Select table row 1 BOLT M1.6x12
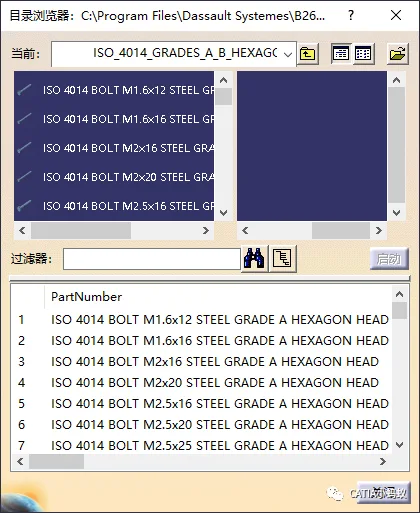420x513 pixels. tap(202, 320)
